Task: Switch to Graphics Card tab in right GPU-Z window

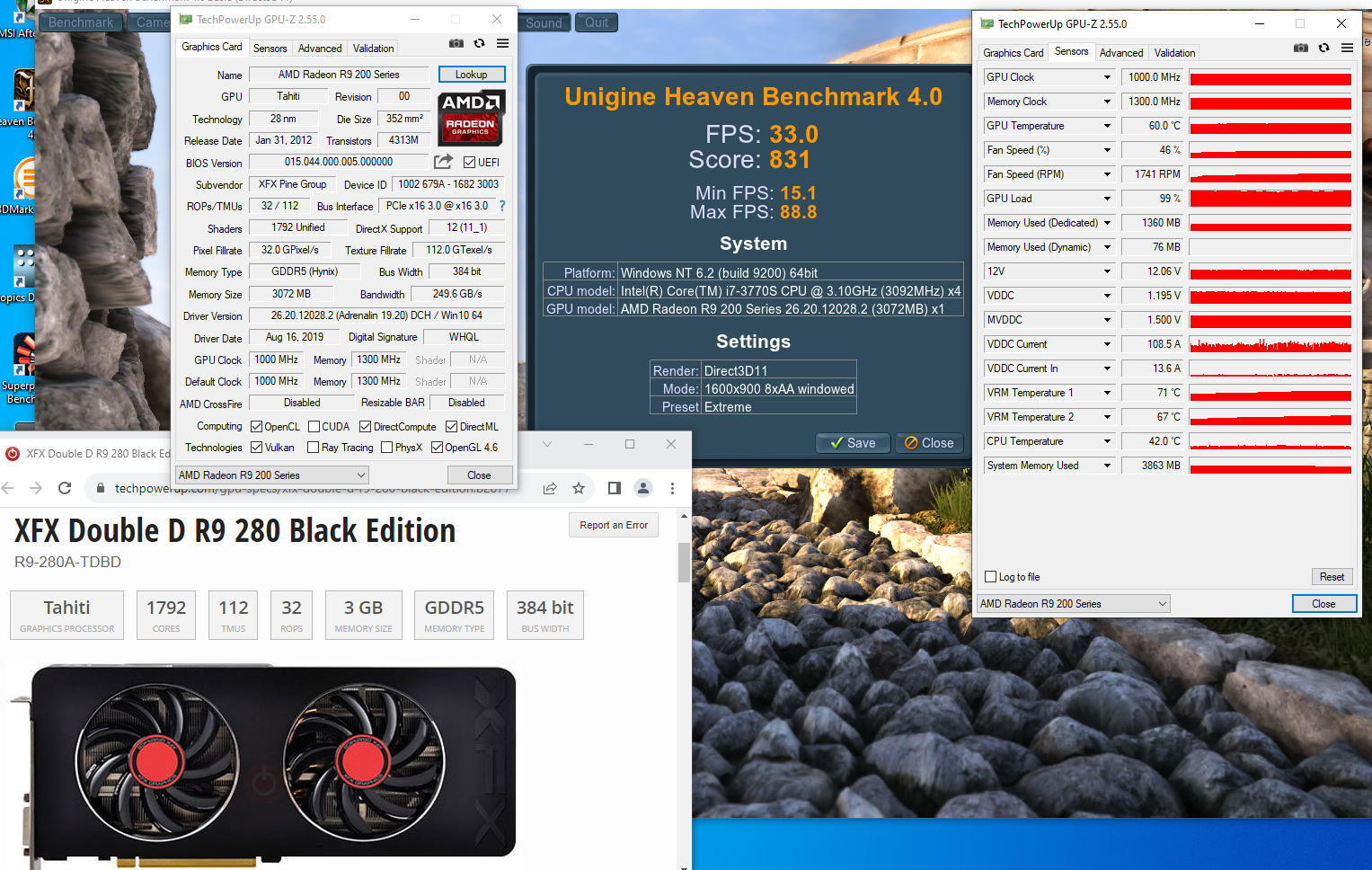Action: 1014,53
